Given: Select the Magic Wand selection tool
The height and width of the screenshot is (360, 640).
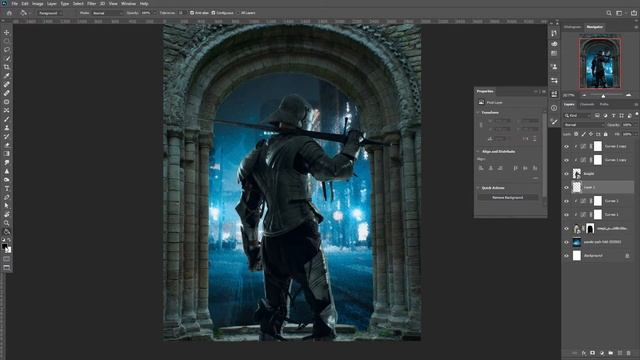Looking at the screenshot, I should click(7, 58).
